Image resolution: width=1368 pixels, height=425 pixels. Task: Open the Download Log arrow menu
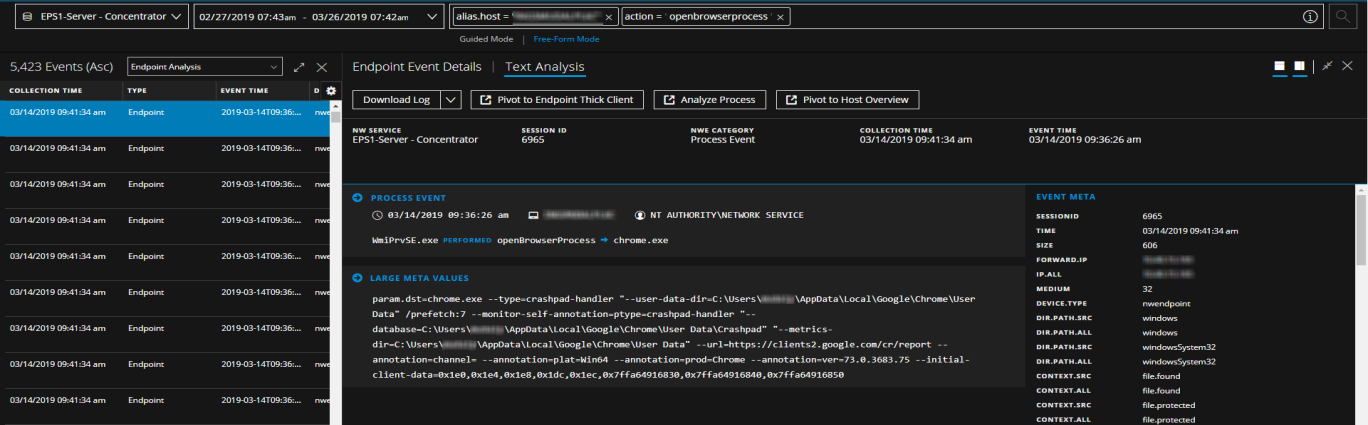(451, 100)
